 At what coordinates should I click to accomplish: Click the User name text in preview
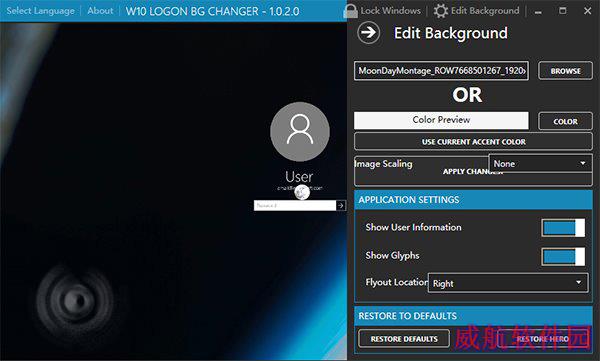(299, 177)
